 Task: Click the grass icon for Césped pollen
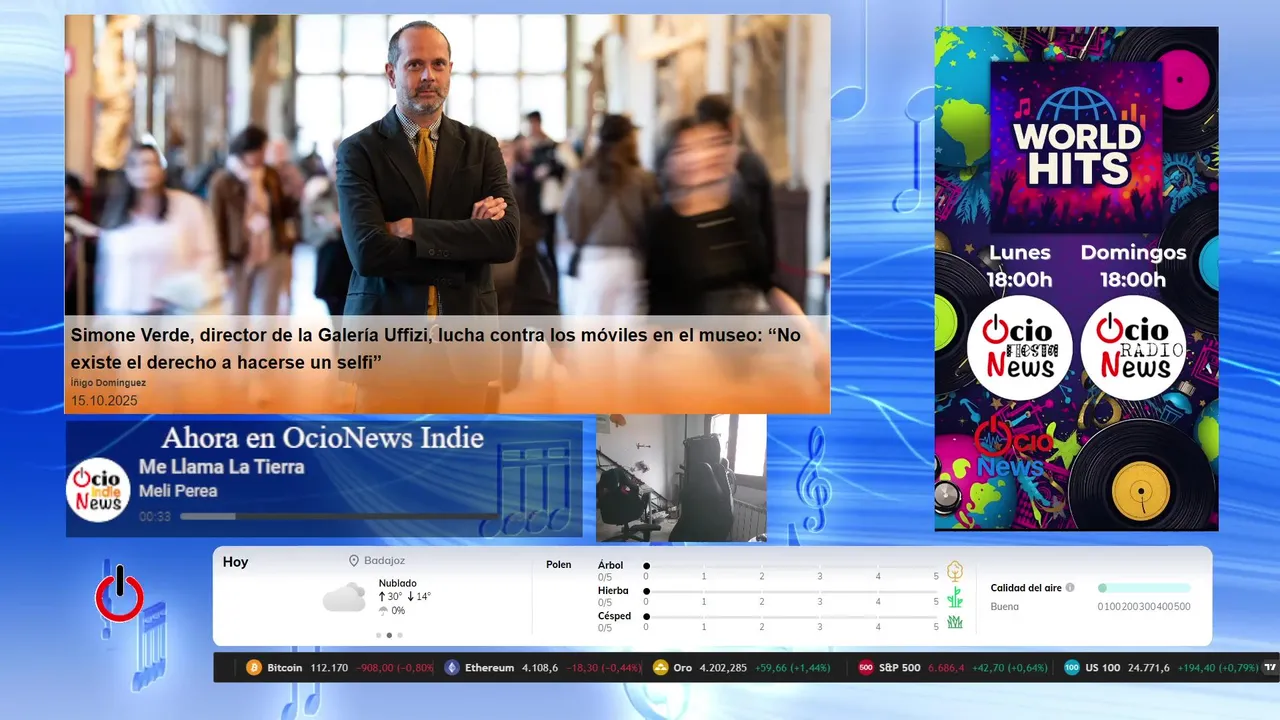pyautogui.click(x=955, y=622)
